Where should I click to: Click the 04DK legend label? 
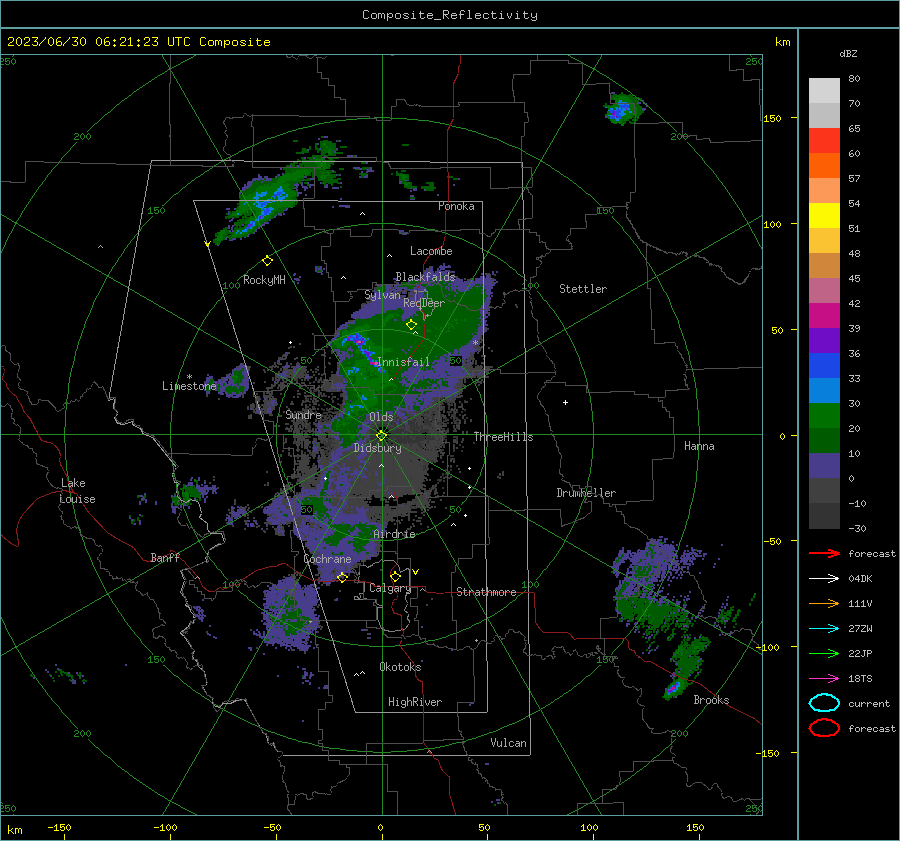tap(860, 579)
